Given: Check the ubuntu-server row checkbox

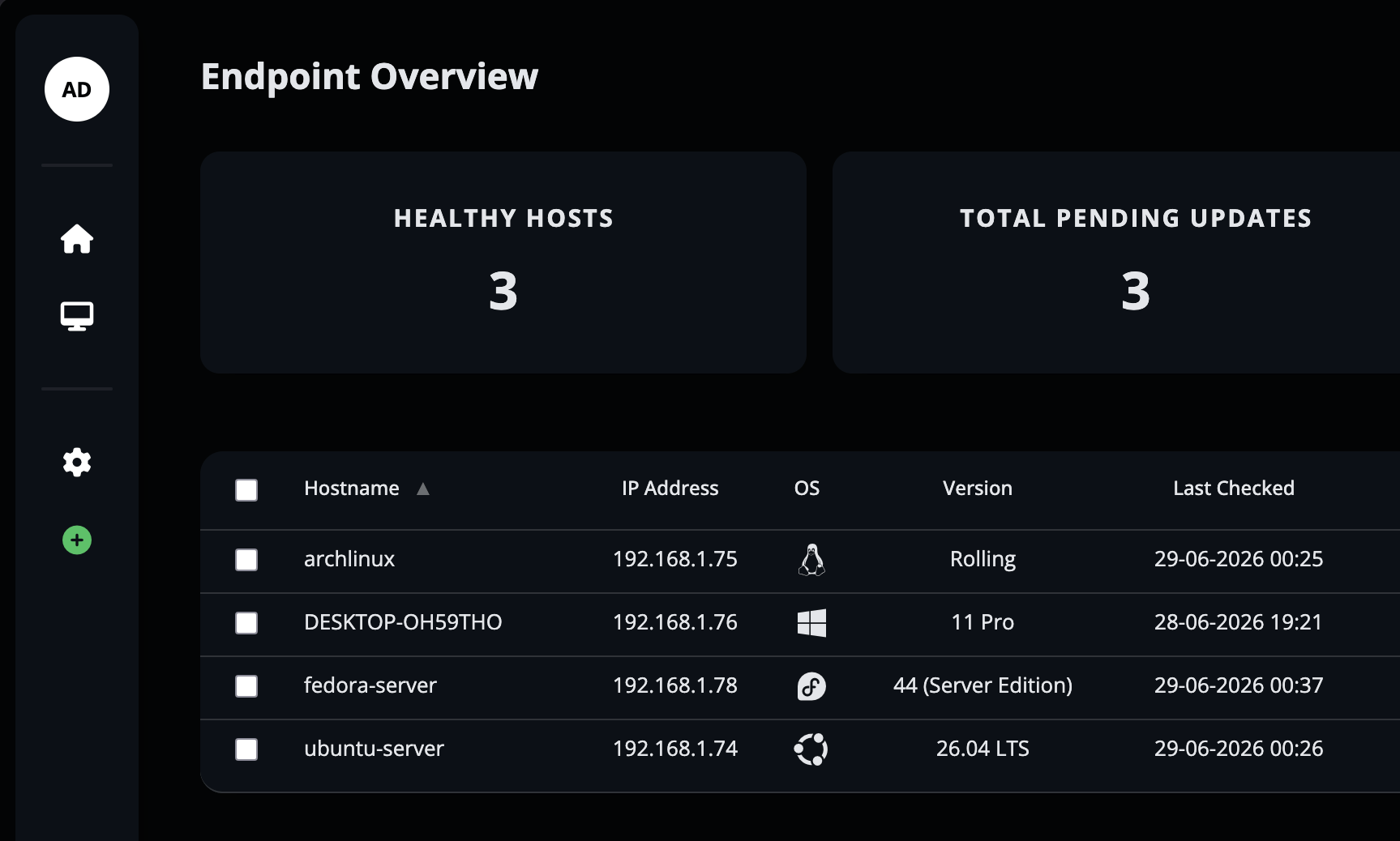Looking at the screenshot, I should pyautogui.click(x=246, y=749).
